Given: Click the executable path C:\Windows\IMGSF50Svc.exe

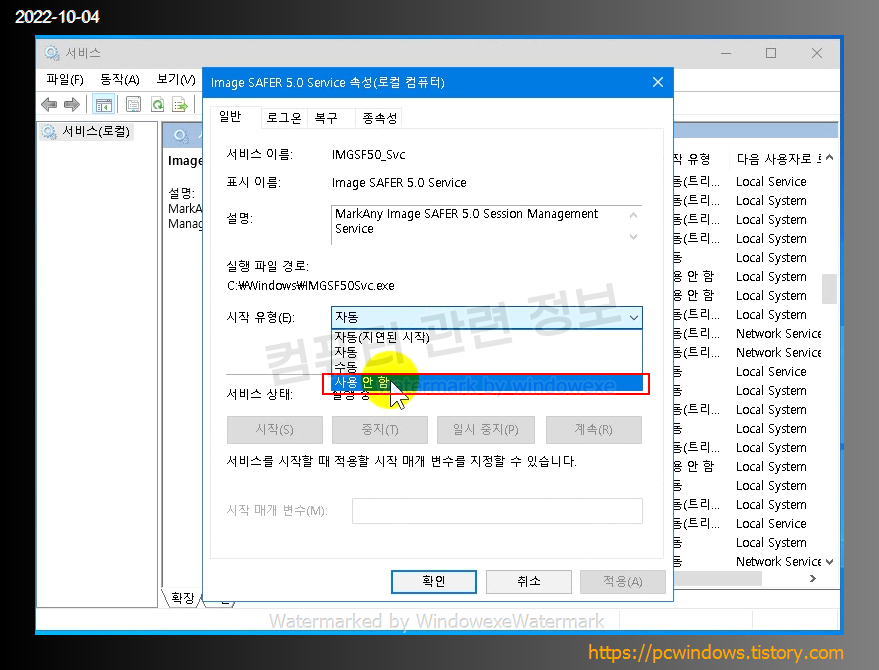Looking at the screenshot, I should tap(311, 286).
